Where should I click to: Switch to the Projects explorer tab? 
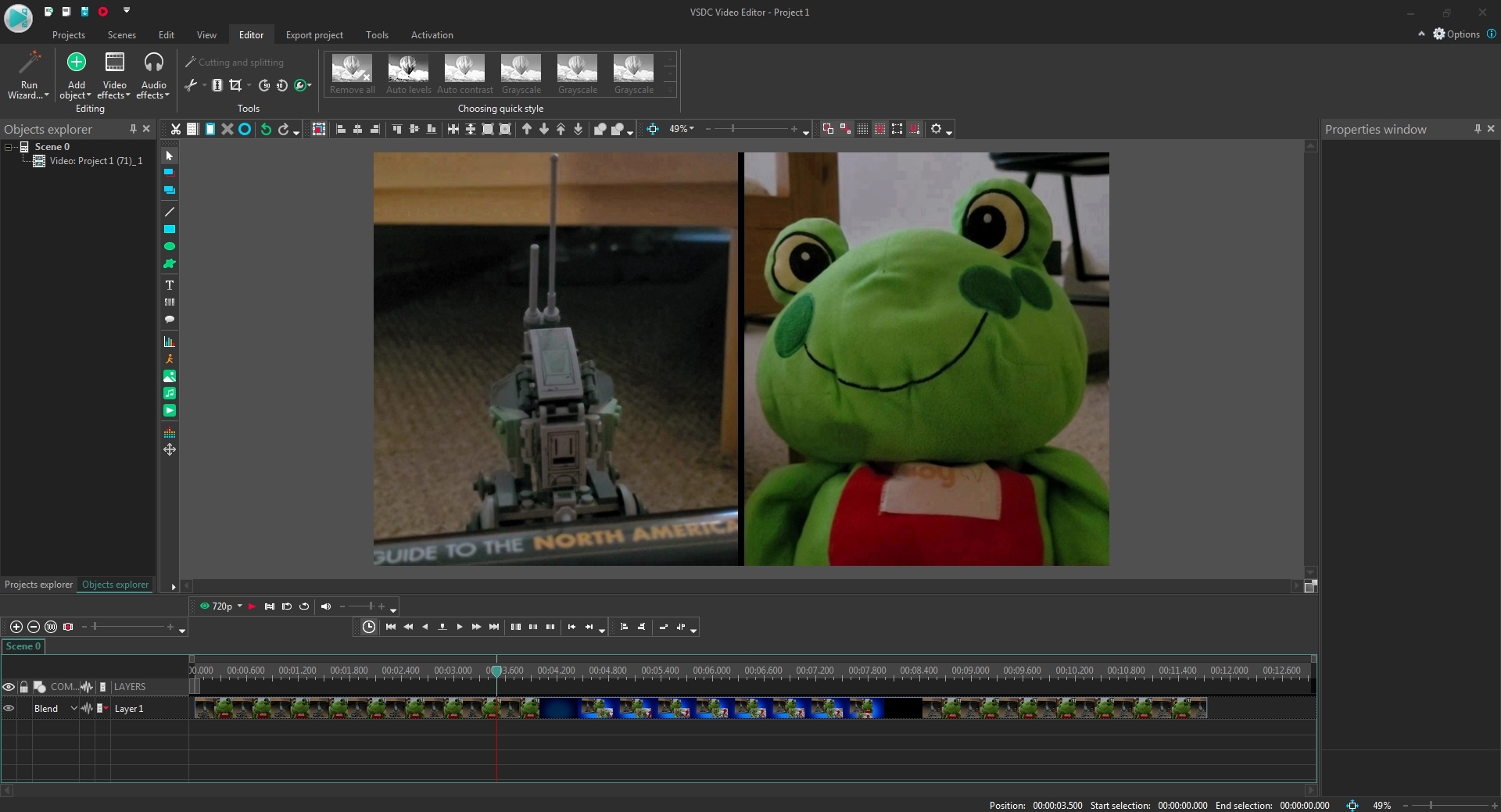(x=38, y=585)
